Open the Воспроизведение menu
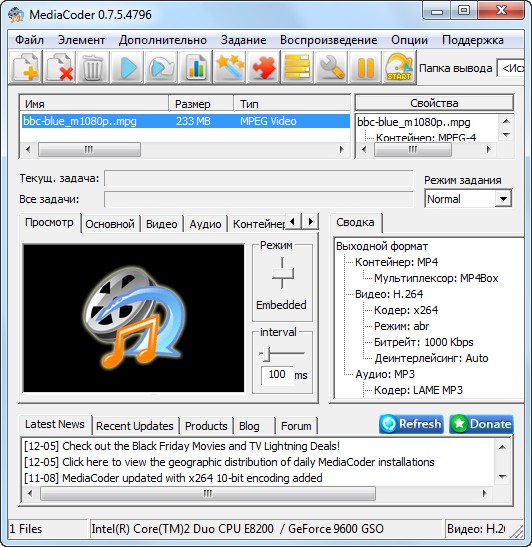The width and height of the screenshot is (532, 547). coord(328,40)
